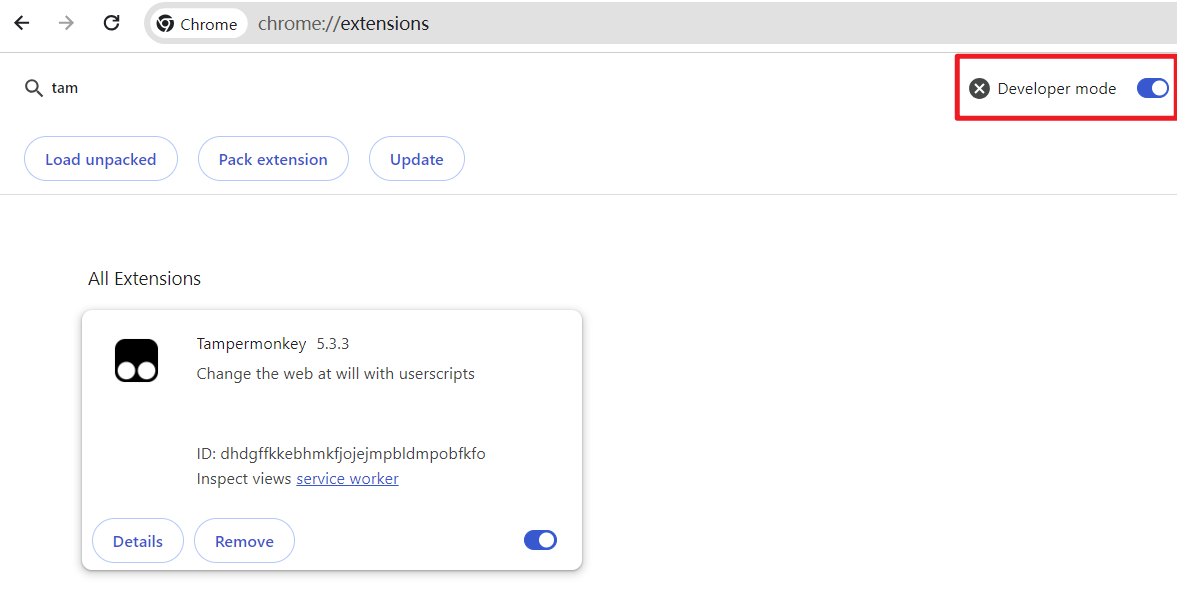Click the Chrome site settings badge
The width and height of the screenshot is (1177, 605).
pyautogui.click(x=197, y=24)
